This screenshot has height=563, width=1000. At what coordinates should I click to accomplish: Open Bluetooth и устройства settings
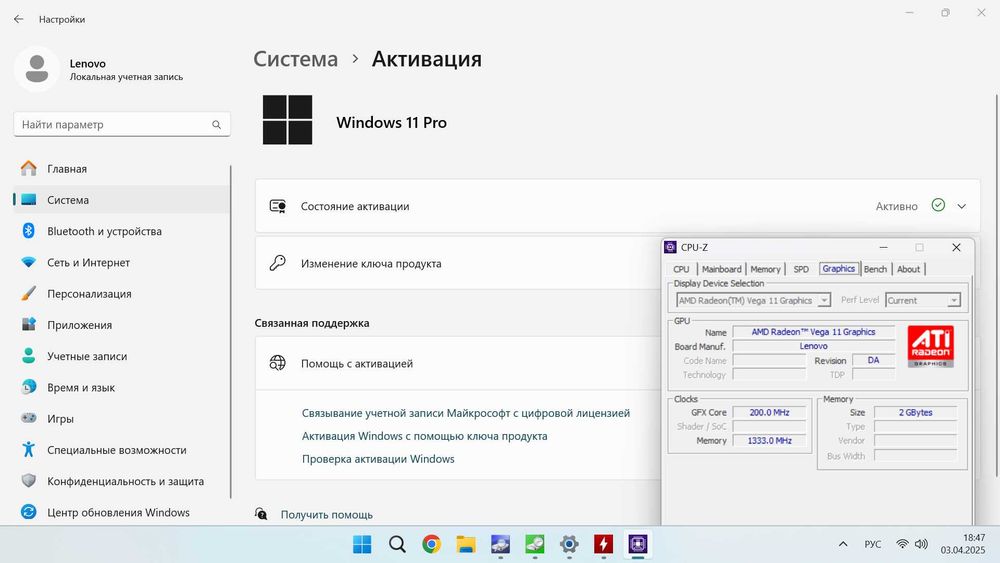(121, 231)
